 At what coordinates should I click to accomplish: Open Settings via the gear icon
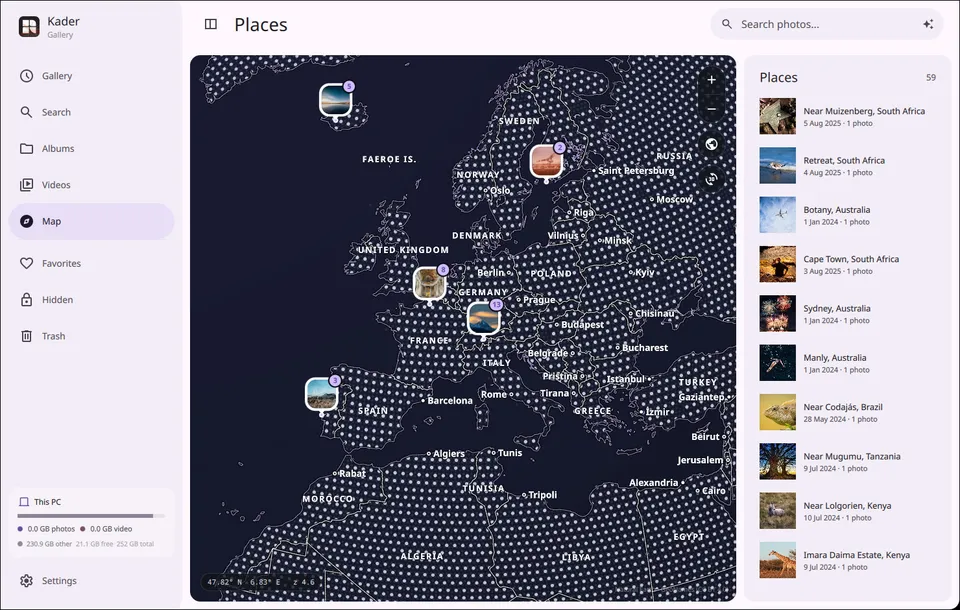(x=26, y=581)
